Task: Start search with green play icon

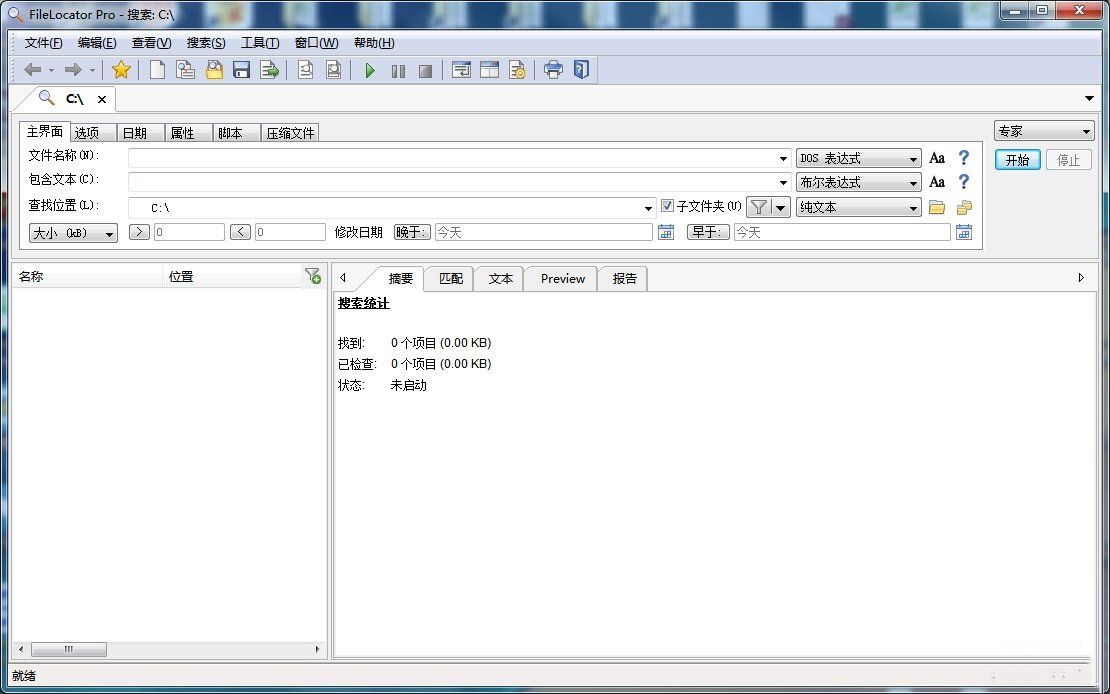Action: click(x=370, y=70)
